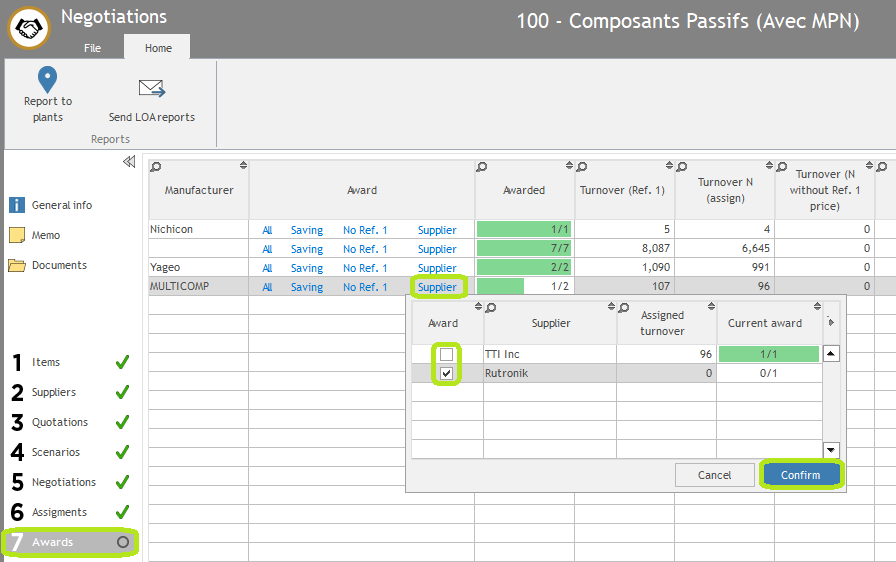This screenshot has height=562, width=896.
Task: Open the File ribbon tab
Action: [92, 48]
